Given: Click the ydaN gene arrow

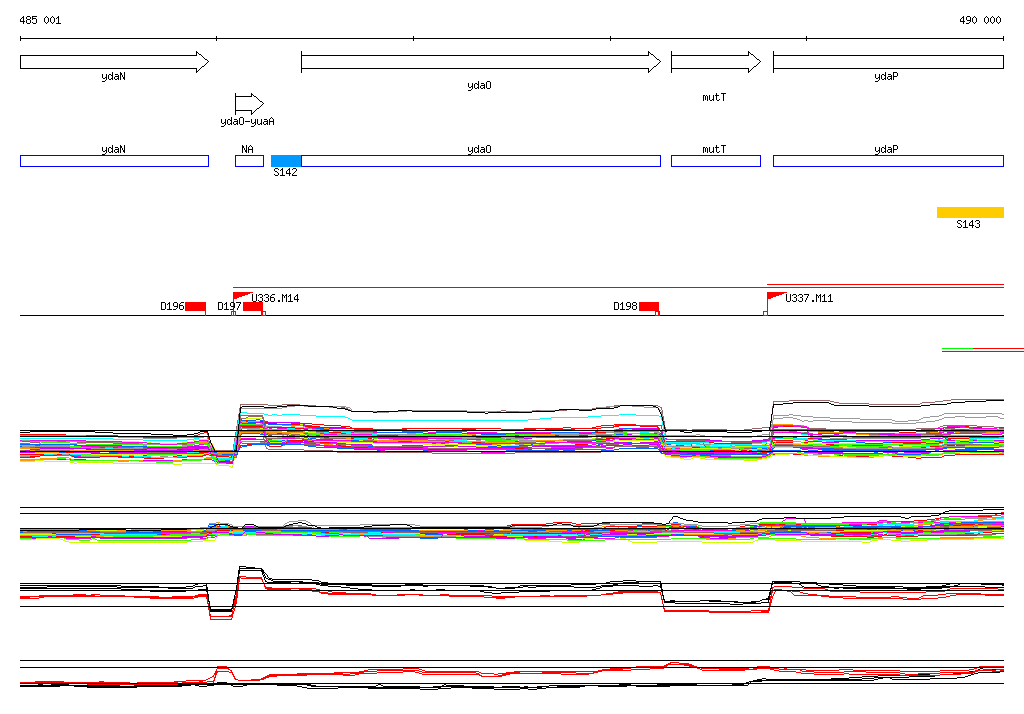Looking at the screenshot, I should [x=114, y=62].
